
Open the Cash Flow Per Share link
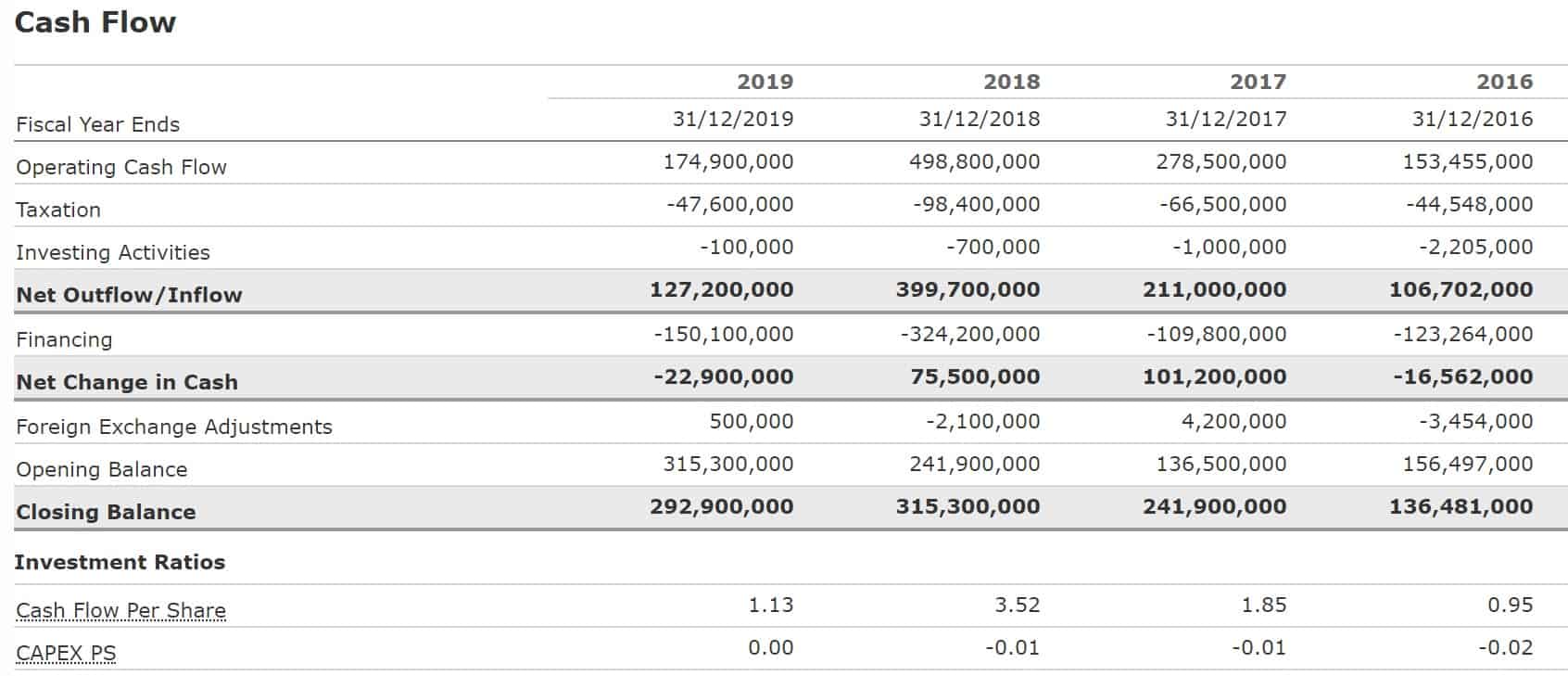121,610
